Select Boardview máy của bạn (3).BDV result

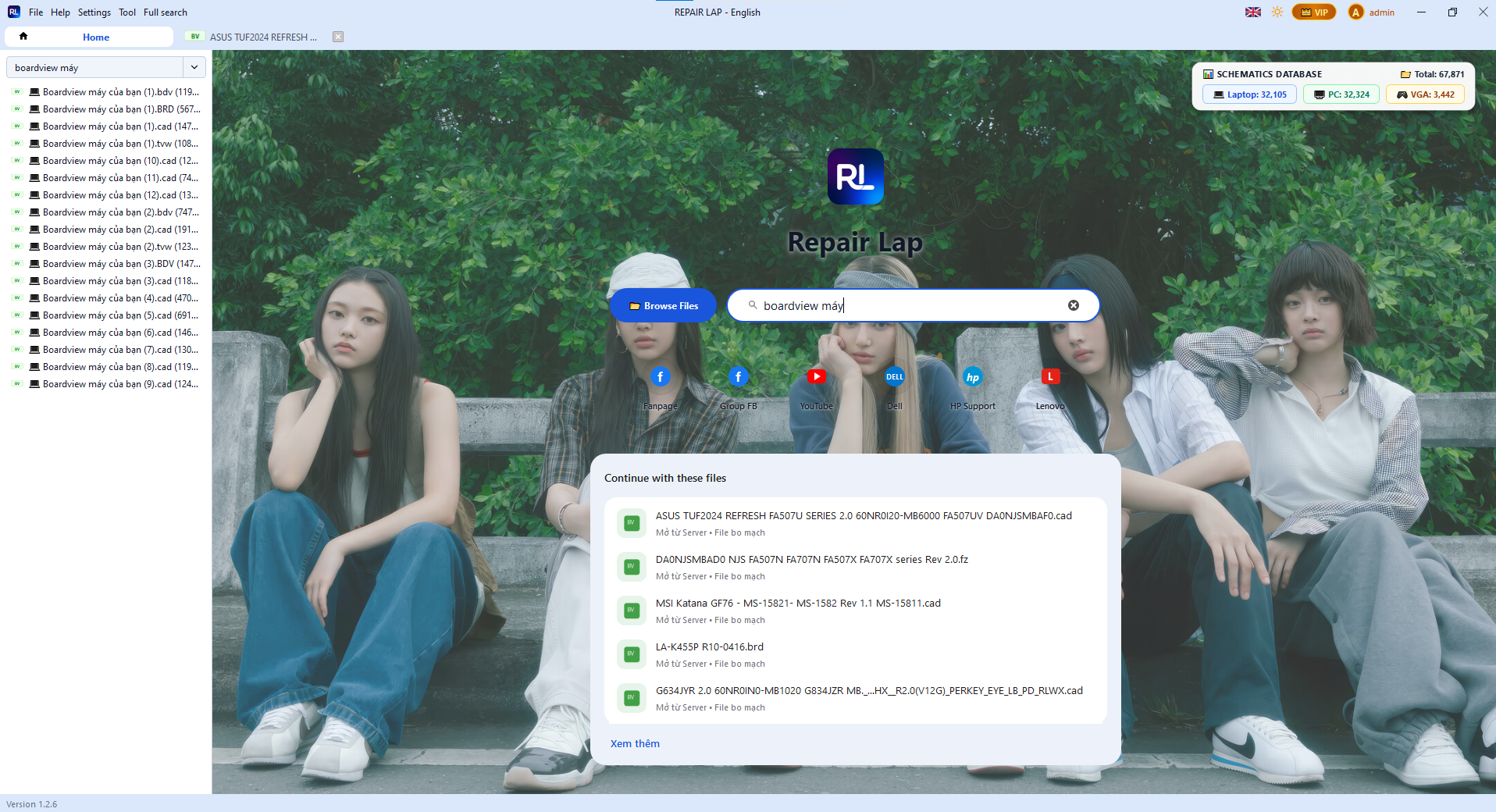pyautogui.click(x=106, y=264)
